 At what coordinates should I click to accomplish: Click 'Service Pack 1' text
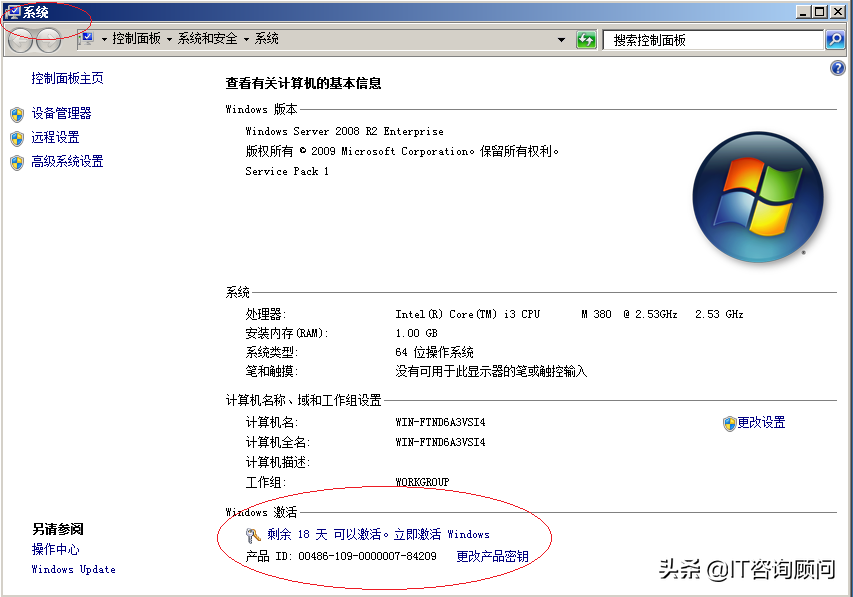tap(287, 171)
